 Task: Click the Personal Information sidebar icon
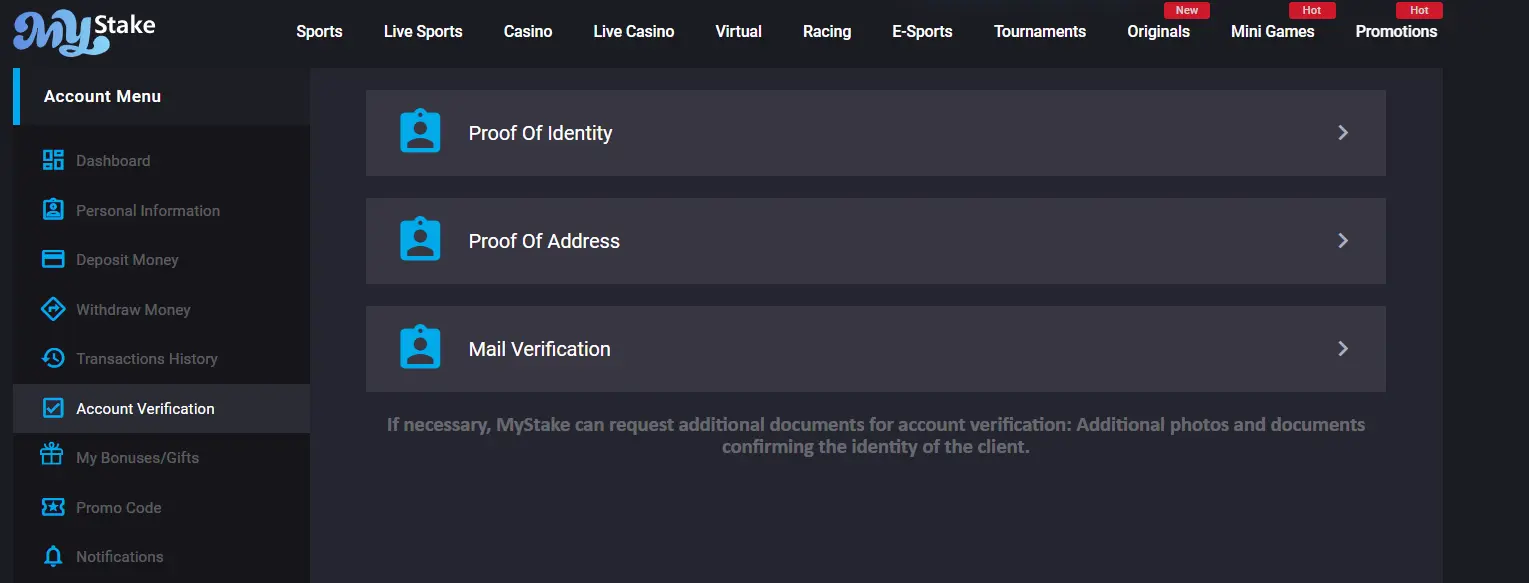(53, 210)
